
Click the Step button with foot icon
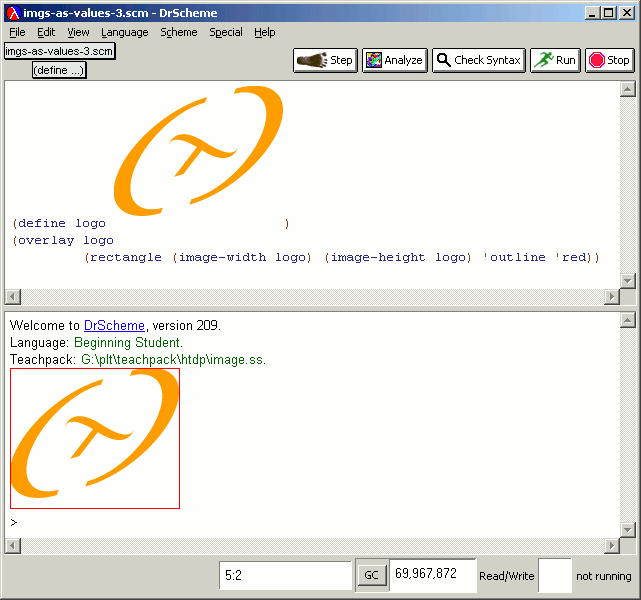click(325, 60)
